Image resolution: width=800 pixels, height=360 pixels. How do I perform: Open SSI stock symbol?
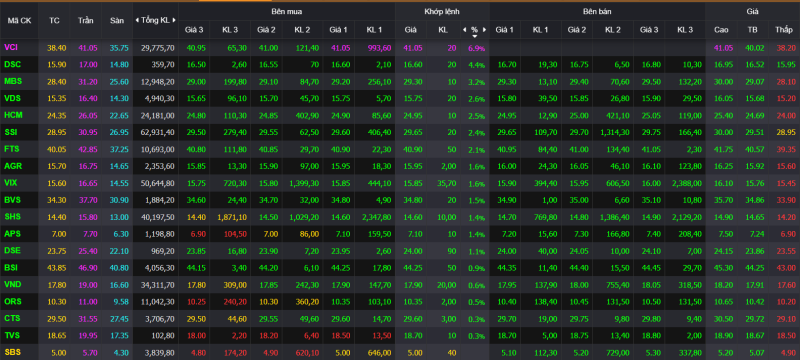coord(10,132)
